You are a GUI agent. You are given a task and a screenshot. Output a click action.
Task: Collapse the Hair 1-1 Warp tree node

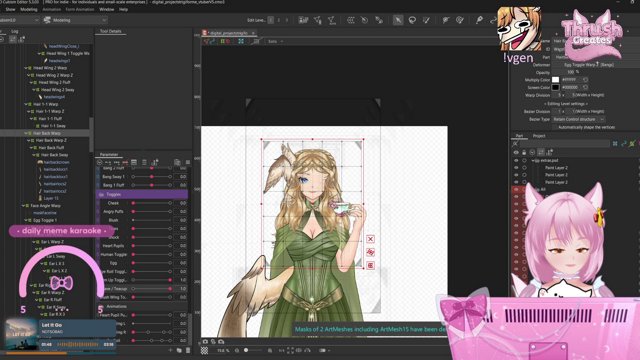tap(26, 104)
